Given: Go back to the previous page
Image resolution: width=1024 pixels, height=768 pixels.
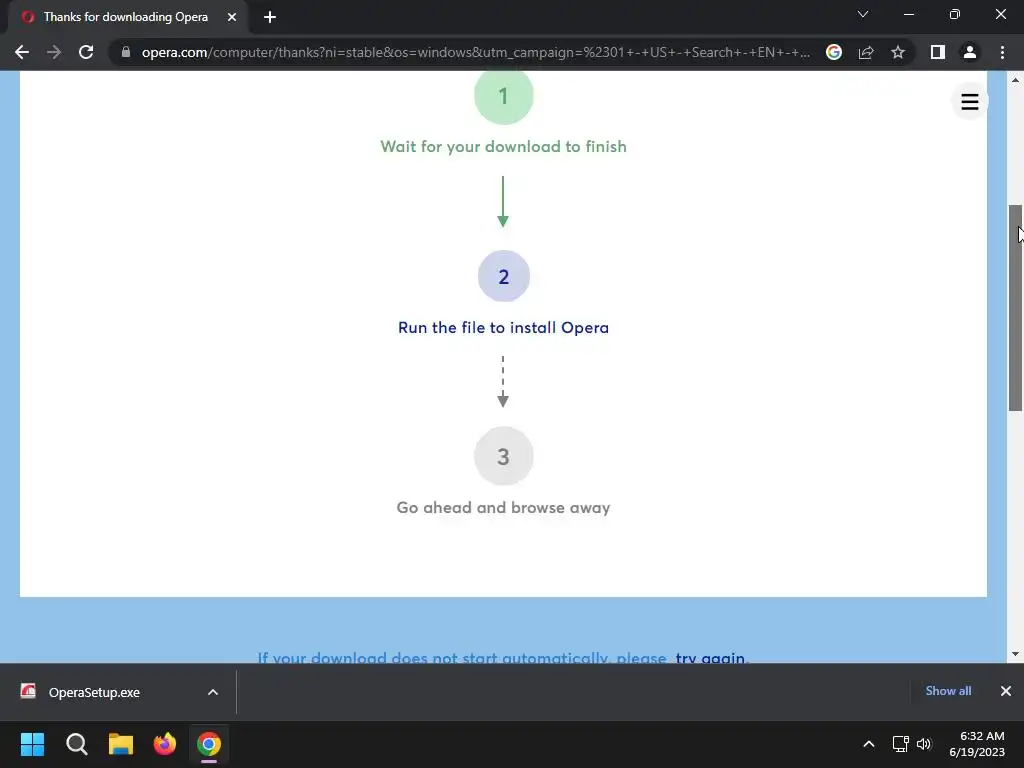Looking at the screenshot, I should (22, 52).
